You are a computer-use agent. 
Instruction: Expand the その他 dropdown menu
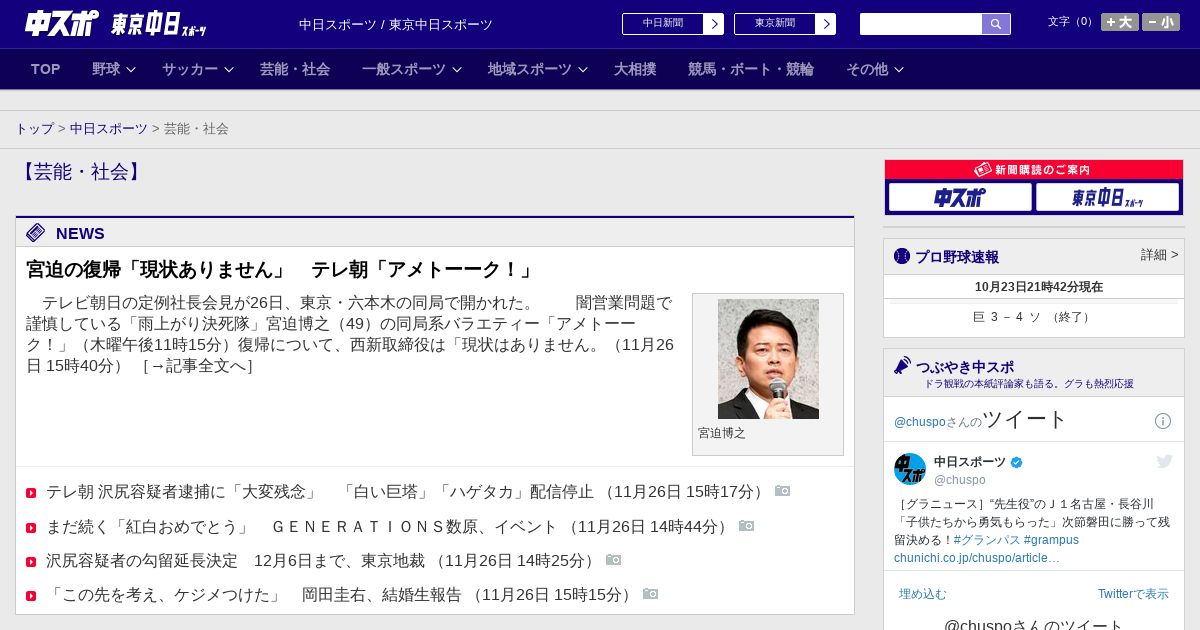[x=875, y=69]
